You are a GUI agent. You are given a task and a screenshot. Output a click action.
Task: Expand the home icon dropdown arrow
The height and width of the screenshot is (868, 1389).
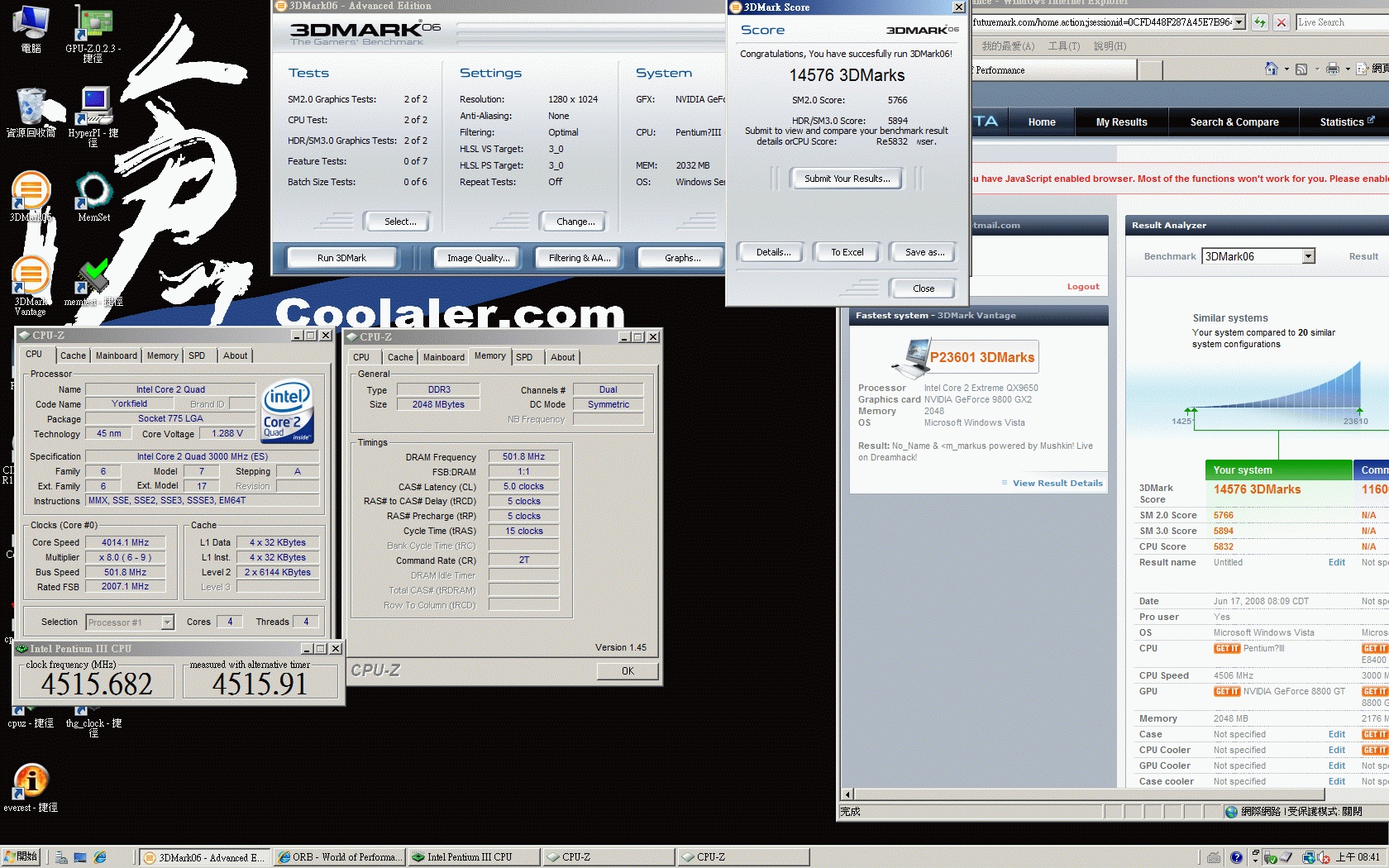coord(1286,69)
